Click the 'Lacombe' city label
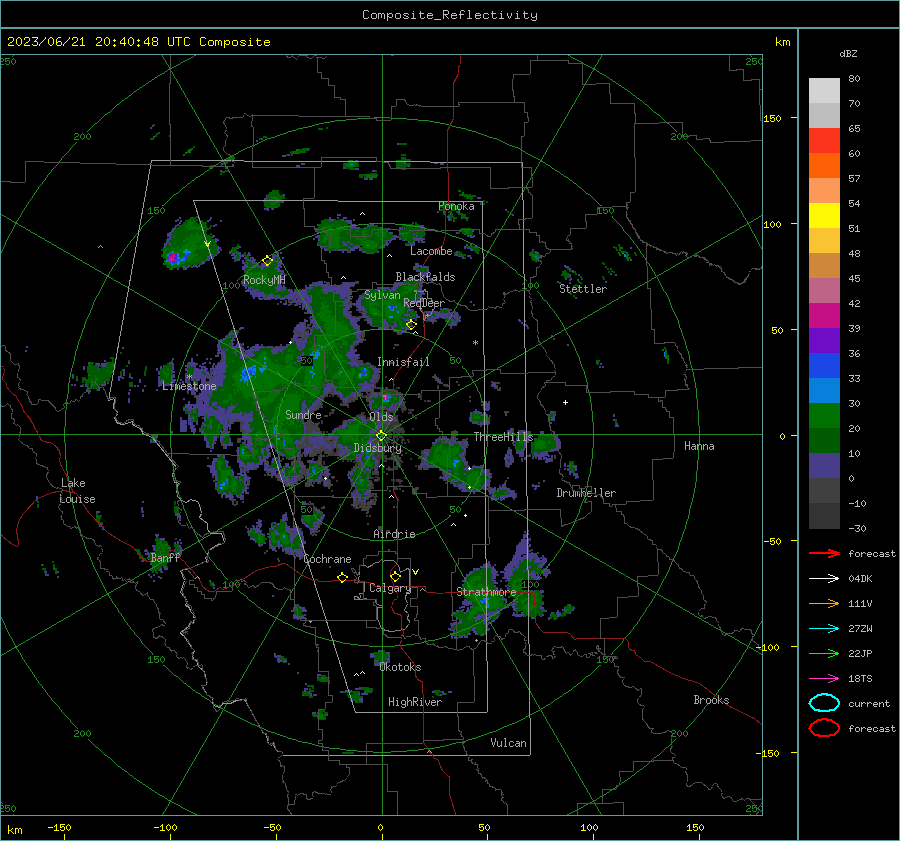900x841 pixels. click(431, 251)
